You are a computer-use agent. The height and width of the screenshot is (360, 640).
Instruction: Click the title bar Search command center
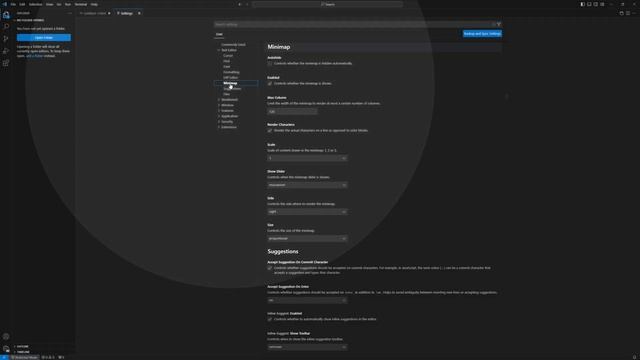point(327,4)
